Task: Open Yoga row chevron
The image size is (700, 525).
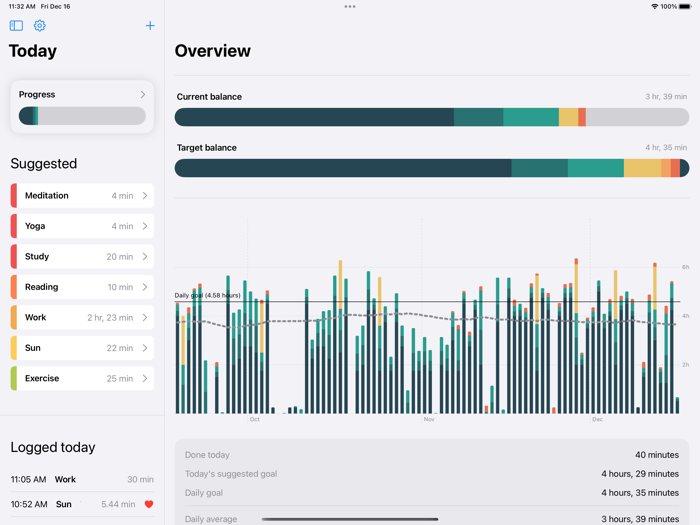Action: pos(145,226)
